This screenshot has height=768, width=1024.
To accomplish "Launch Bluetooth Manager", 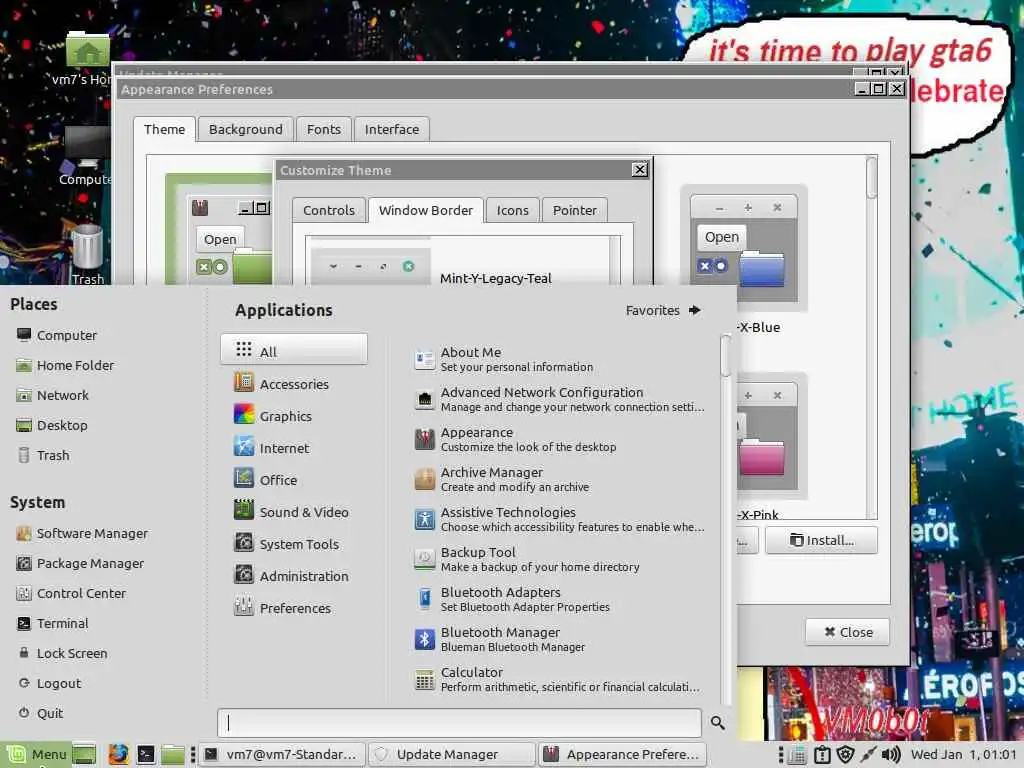I will (x=559, y=639).
